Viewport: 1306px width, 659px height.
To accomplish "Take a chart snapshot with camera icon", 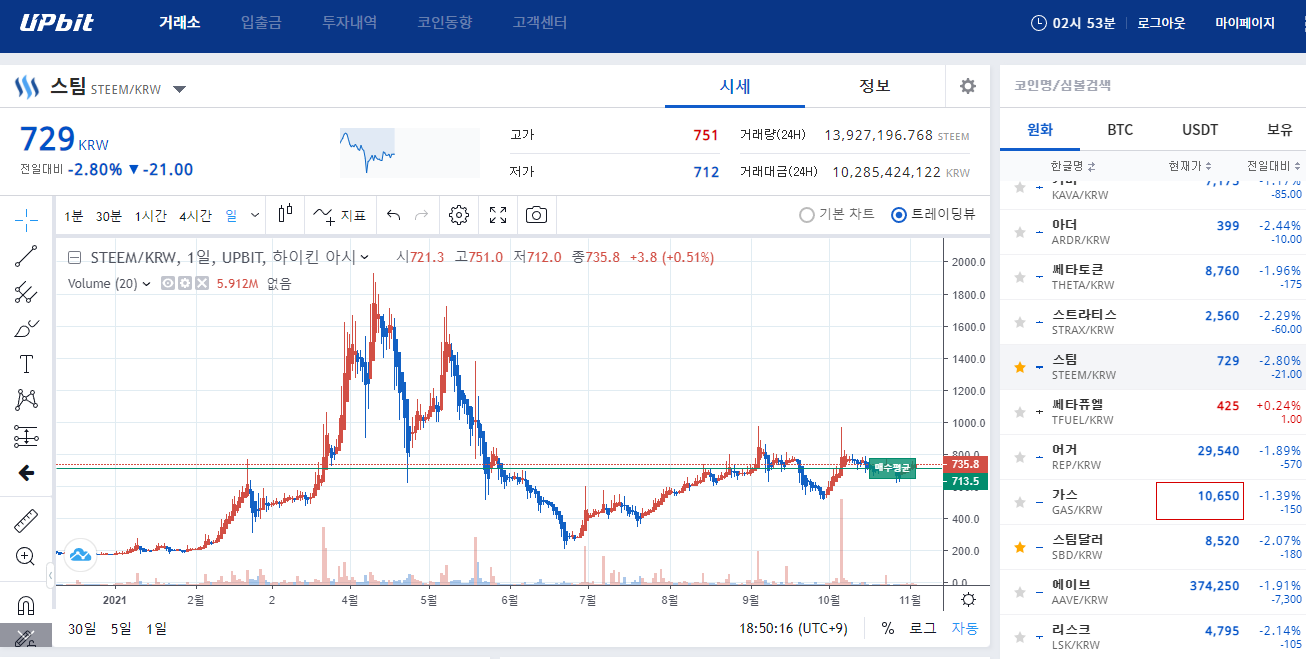I will tap(537, 214).
